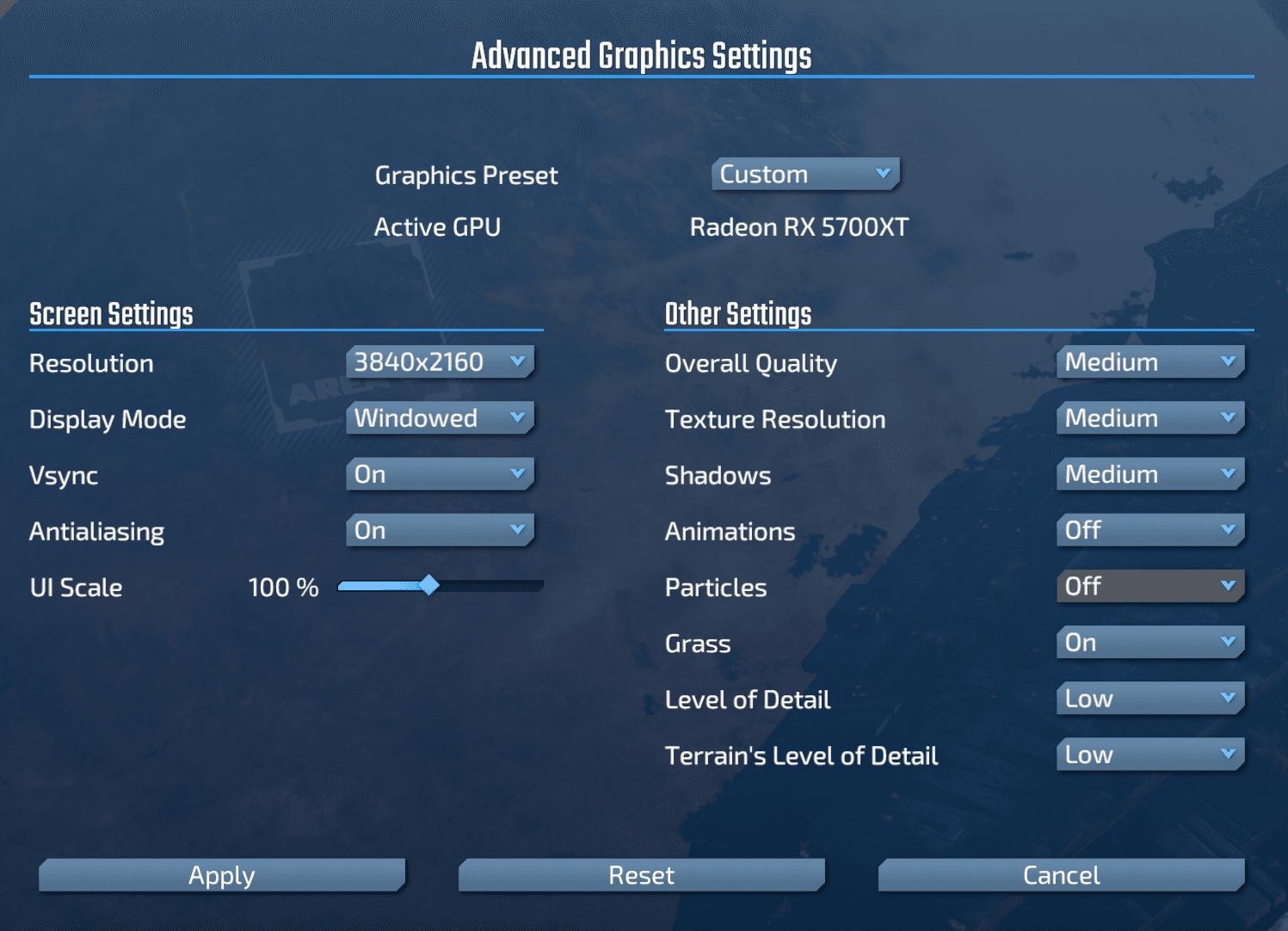Open the Overall Quality dropdown
The height and width of the screenshot is (931, 1288).
pos(1150,361)
